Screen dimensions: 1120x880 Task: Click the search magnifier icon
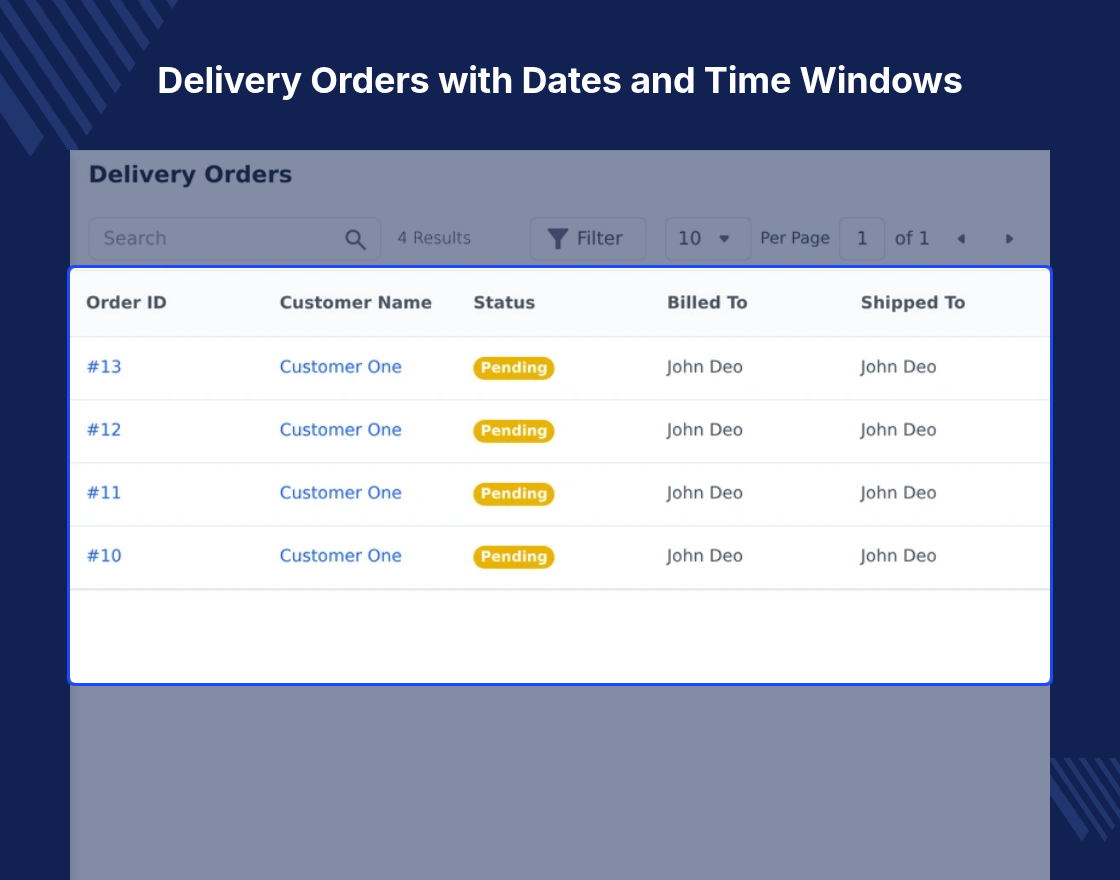tap(355, 239)
